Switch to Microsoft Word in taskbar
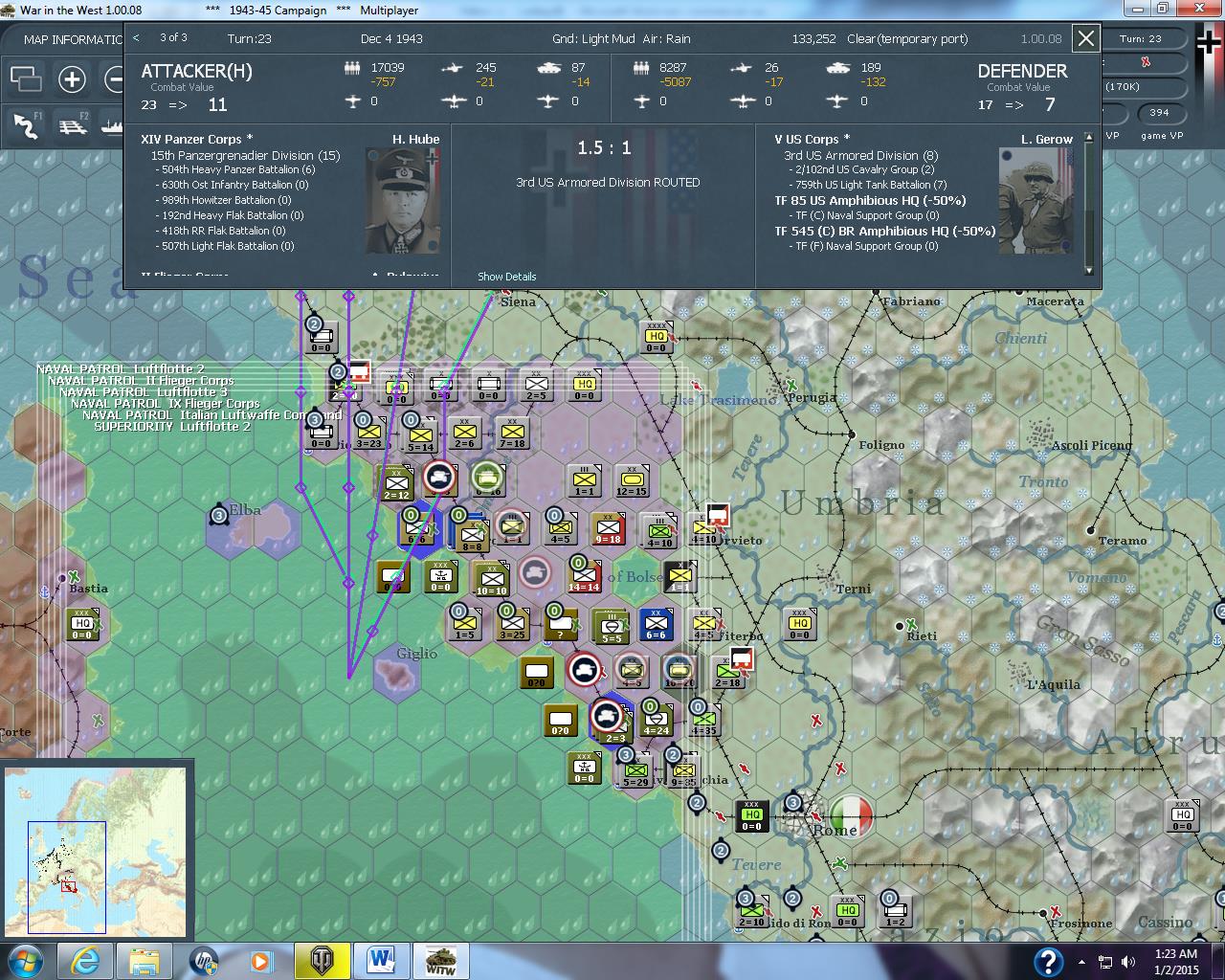This screenshot has height=980, width=1225. (382, 961)
